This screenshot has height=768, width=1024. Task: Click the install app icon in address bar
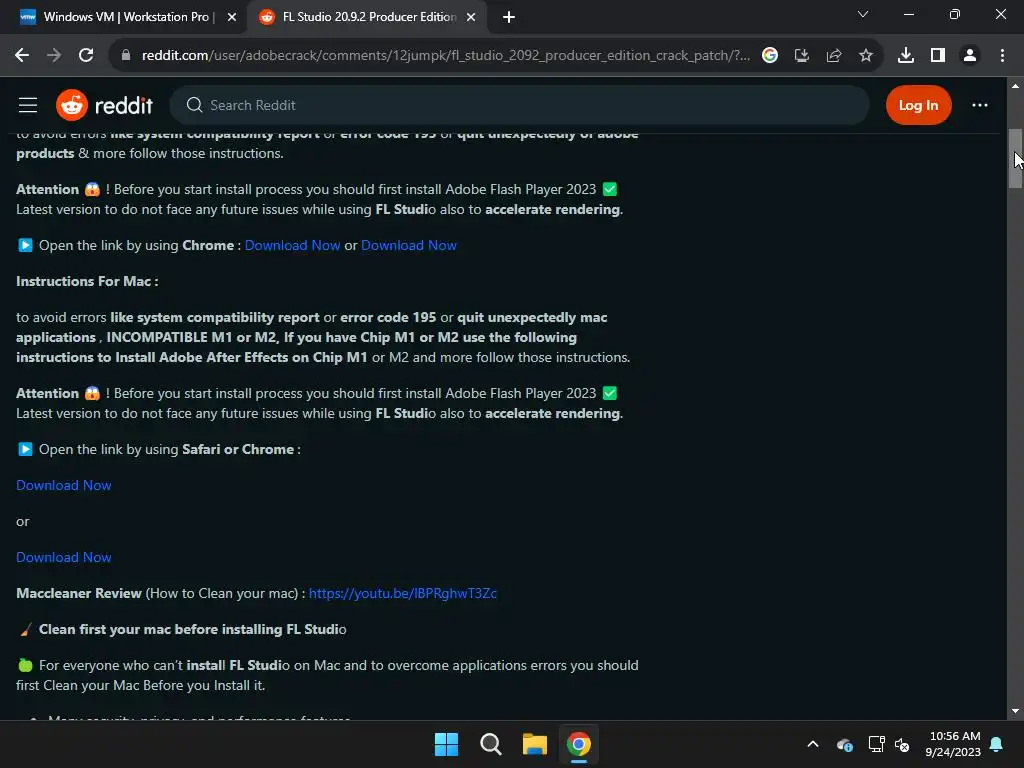coord(802,56)
